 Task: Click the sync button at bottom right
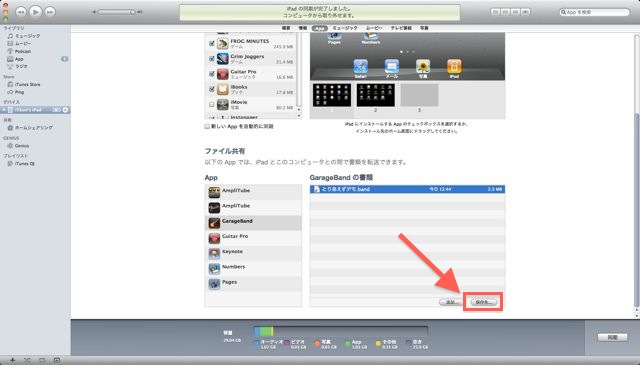[x=612, y=337]
